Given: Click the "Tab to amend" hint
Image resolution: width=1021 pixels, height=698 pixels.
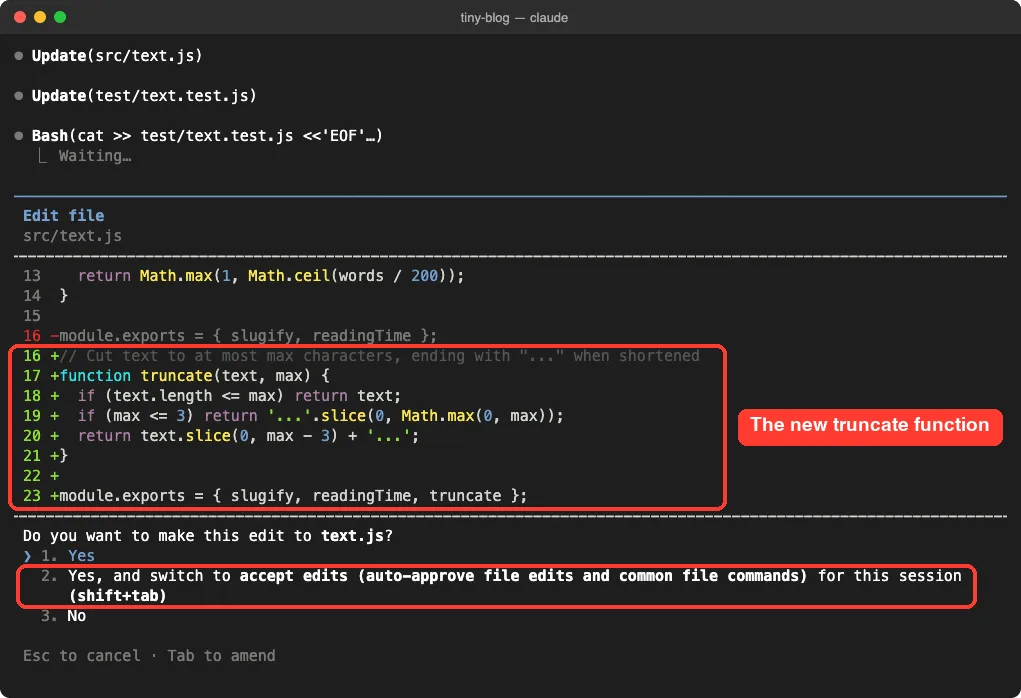Looking at the screenshot, I should (x=221, y=656).
